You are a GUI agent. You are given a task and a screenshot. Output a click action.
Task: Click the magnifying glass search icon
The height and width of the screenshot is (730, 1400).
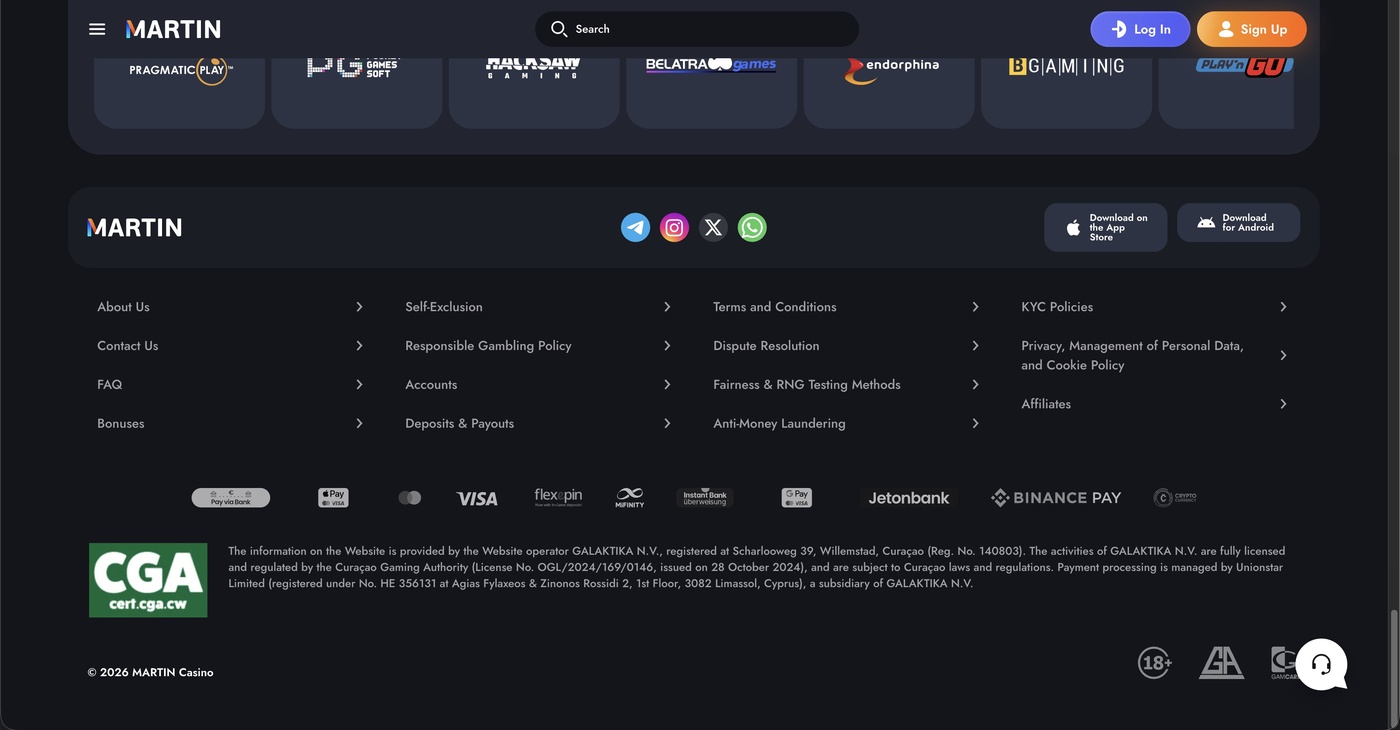pyautogui.click(x=559, y=29)
